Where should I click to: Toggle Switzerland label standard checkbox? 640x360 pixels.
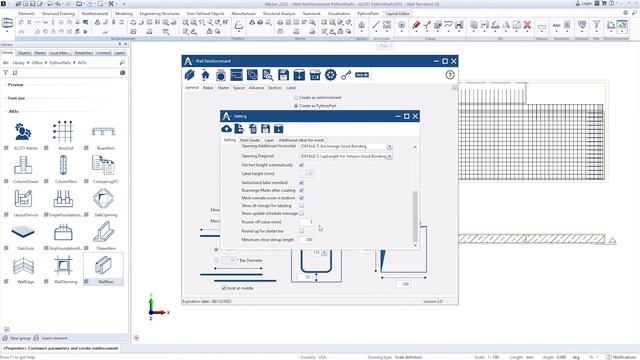301,182
